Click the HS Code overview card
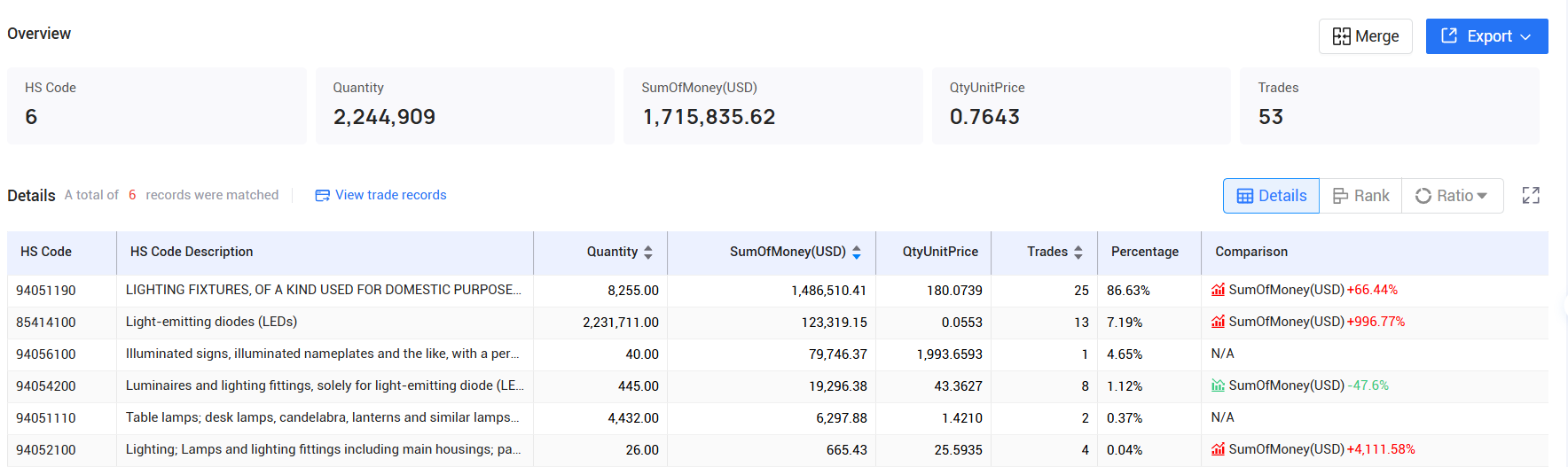The image size is (1568, 467). [157, 105]
